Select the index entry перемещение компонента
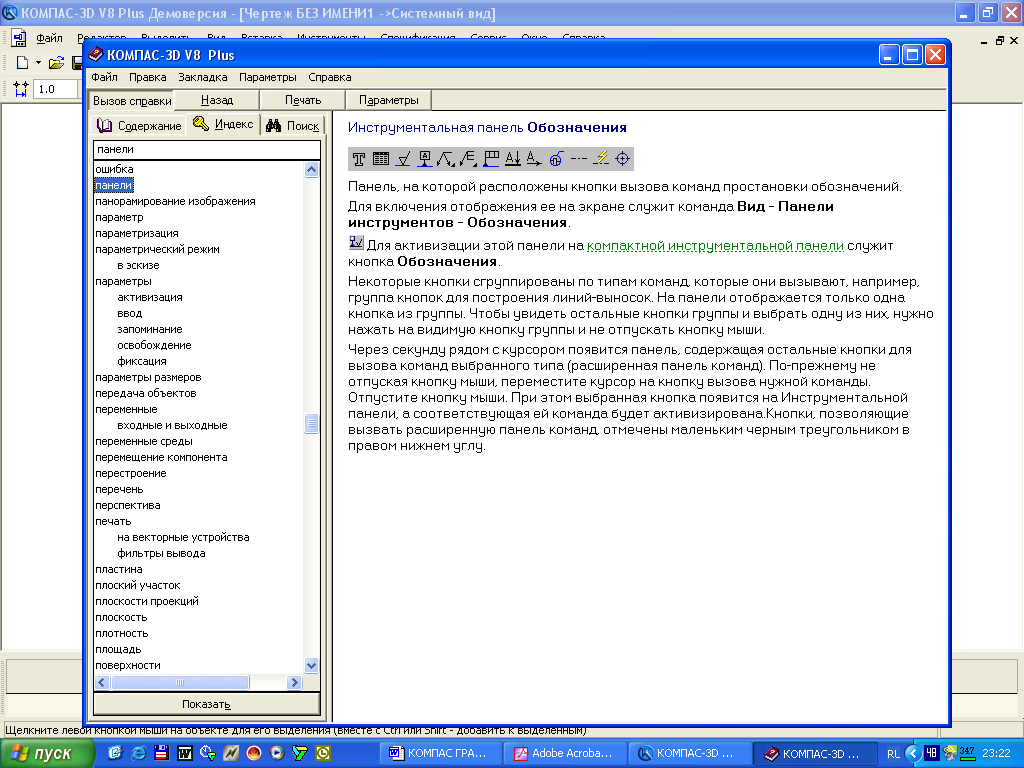The height and width of the screenshot is (768, 1024). [161, 457]
